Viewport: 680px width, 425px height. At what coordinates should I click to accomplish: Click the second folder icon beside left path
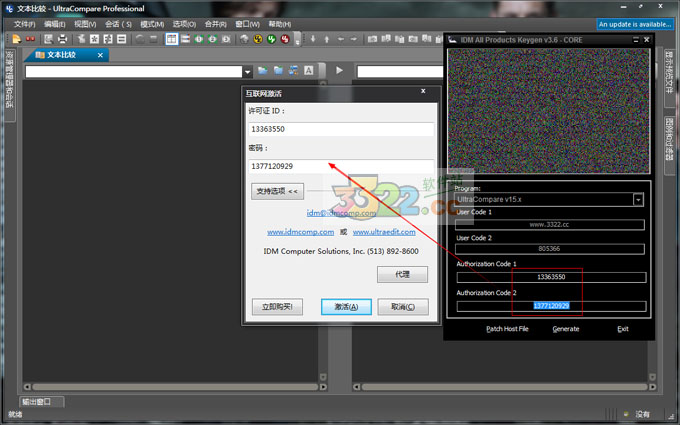tap(278, 70)
